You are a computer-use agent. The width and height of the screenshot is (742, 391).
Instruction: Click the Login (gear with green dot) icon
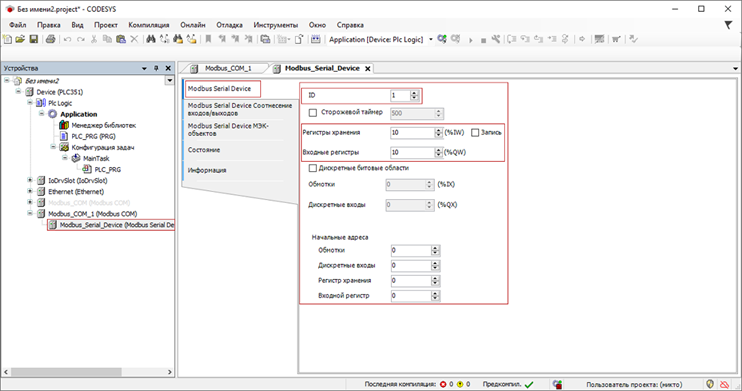click(442, 39)
